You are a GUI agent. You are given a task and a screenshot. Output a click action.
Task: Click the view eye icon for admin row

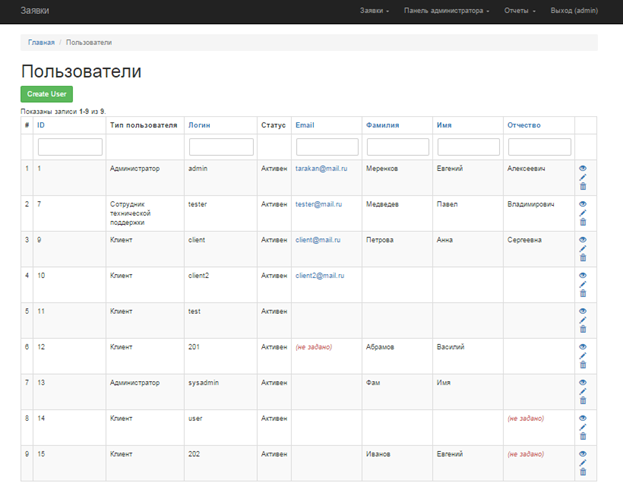coord(583,168)
